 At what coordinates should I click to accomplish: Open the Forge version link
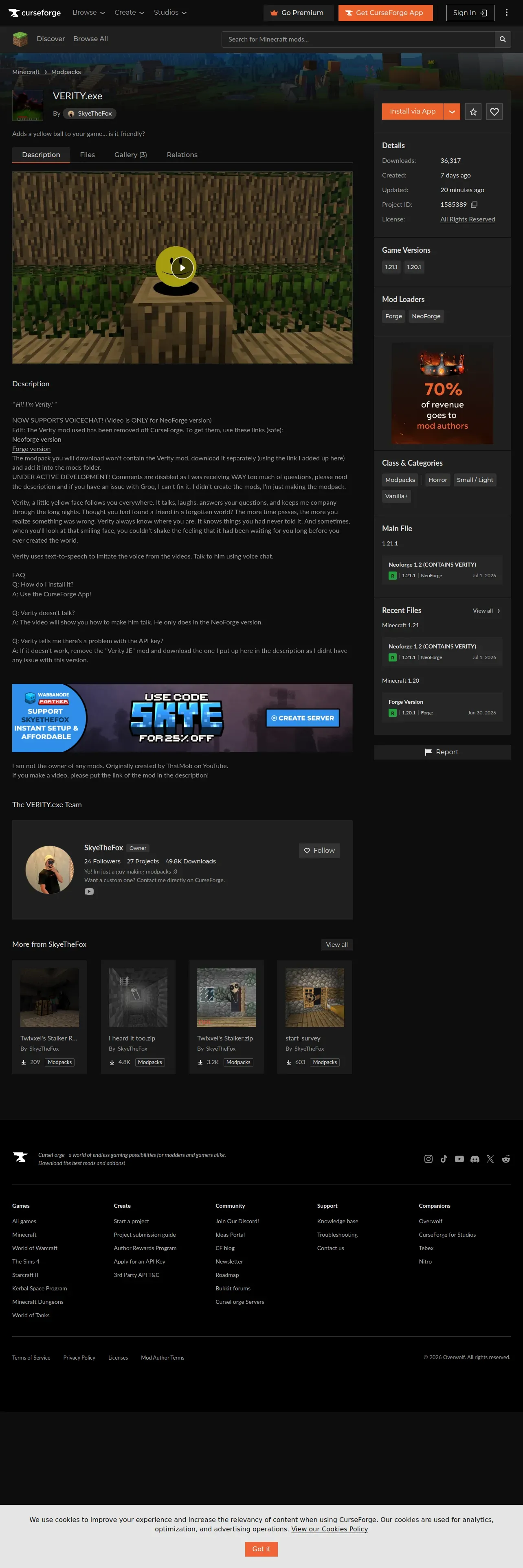click(31, 449)
